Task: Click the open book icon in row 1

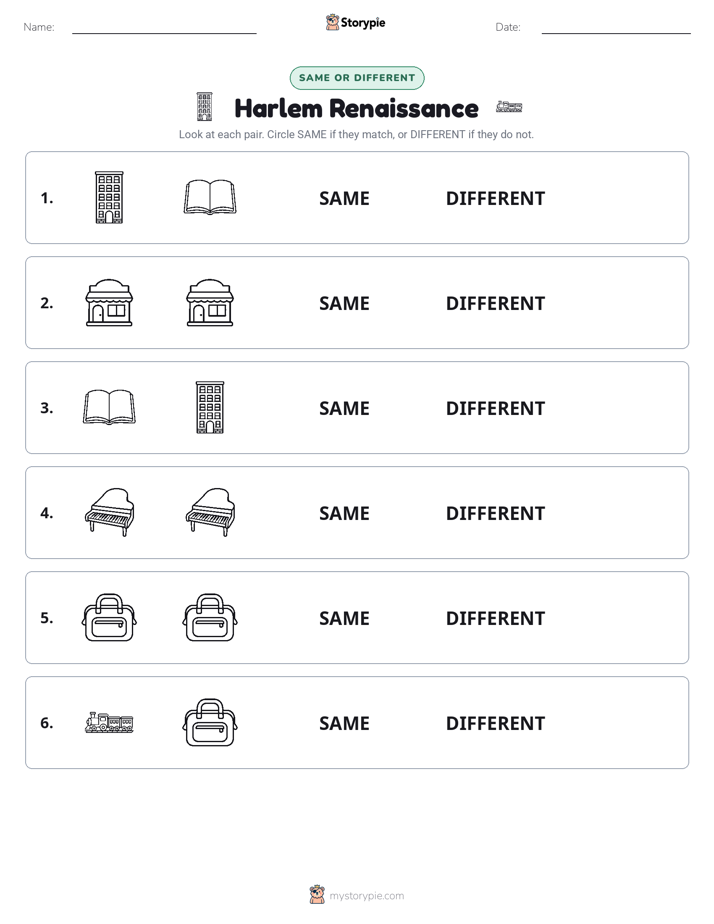Action: 210,197
